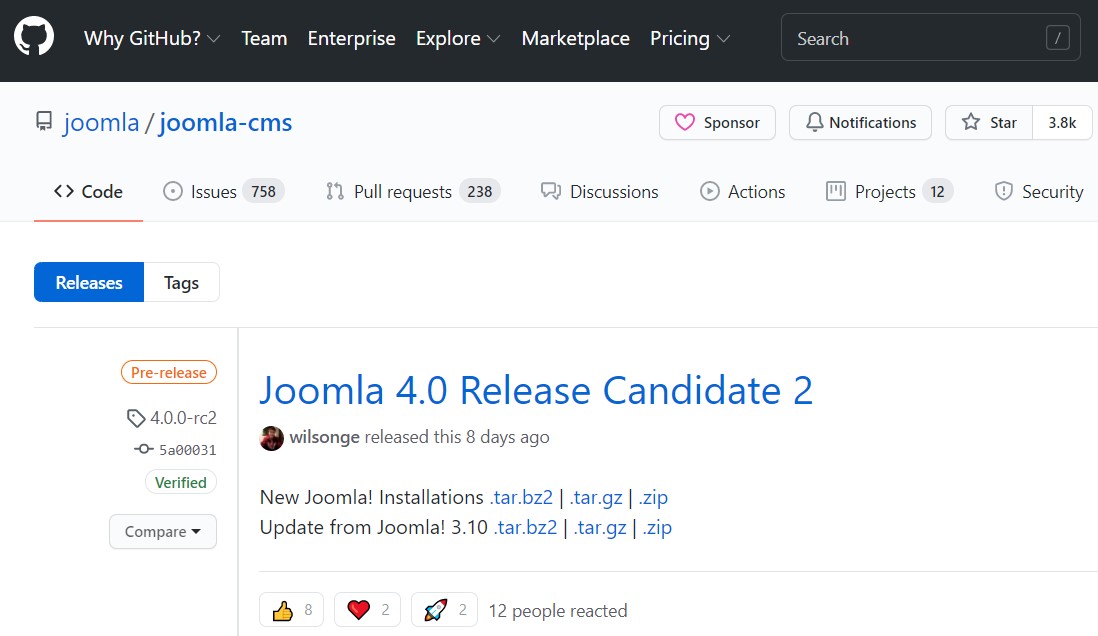Screen dimensions: 1098x636
Task: Click the star icon to star the repo
Action: (971, 123)
